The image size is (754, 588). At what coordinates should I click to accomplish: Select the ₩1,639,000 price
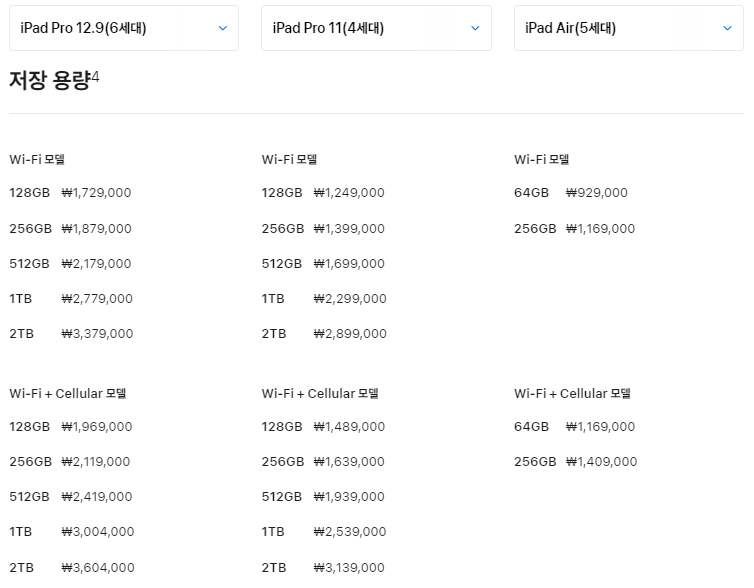click(349, 462)
